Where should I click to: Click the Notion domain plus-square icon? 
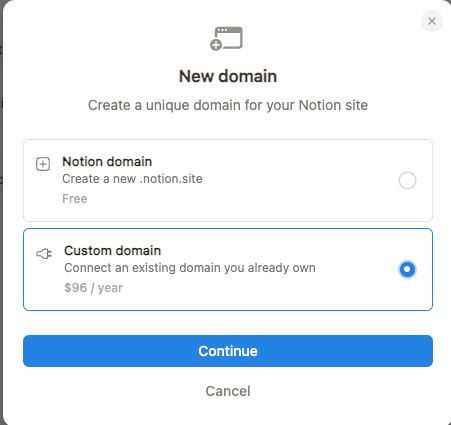[x=43, y=164]
